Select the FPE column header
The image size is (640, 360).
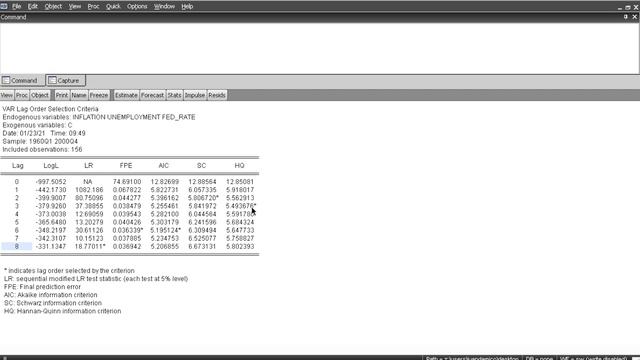click(126, 165)
